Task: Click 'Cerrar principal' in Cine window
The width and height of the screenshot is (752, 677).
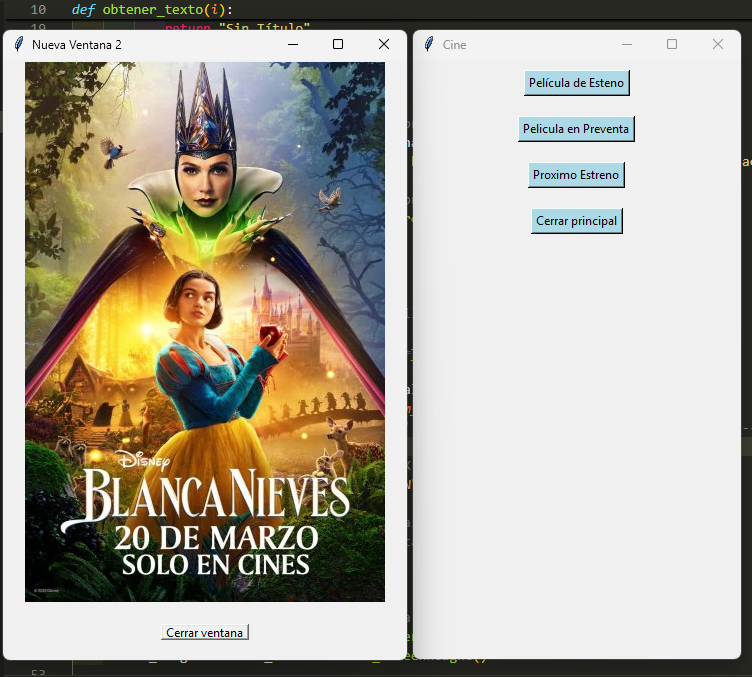Action: coord(576,221)
